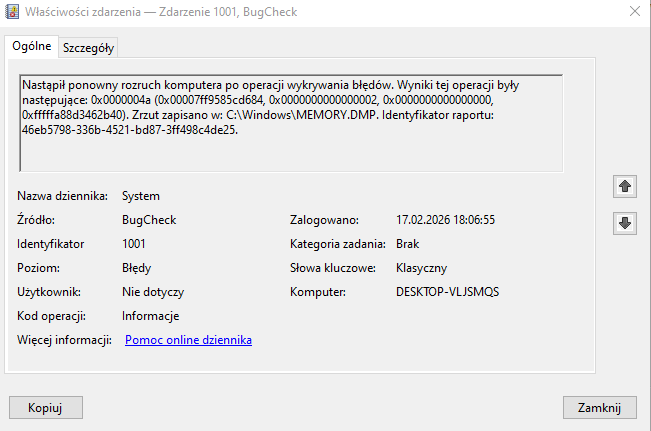The width and height of the screenshot is (651, 431).
Task: Select the Klasyczny keywords value
Action: pyautogui.click(x=422, y=268)
